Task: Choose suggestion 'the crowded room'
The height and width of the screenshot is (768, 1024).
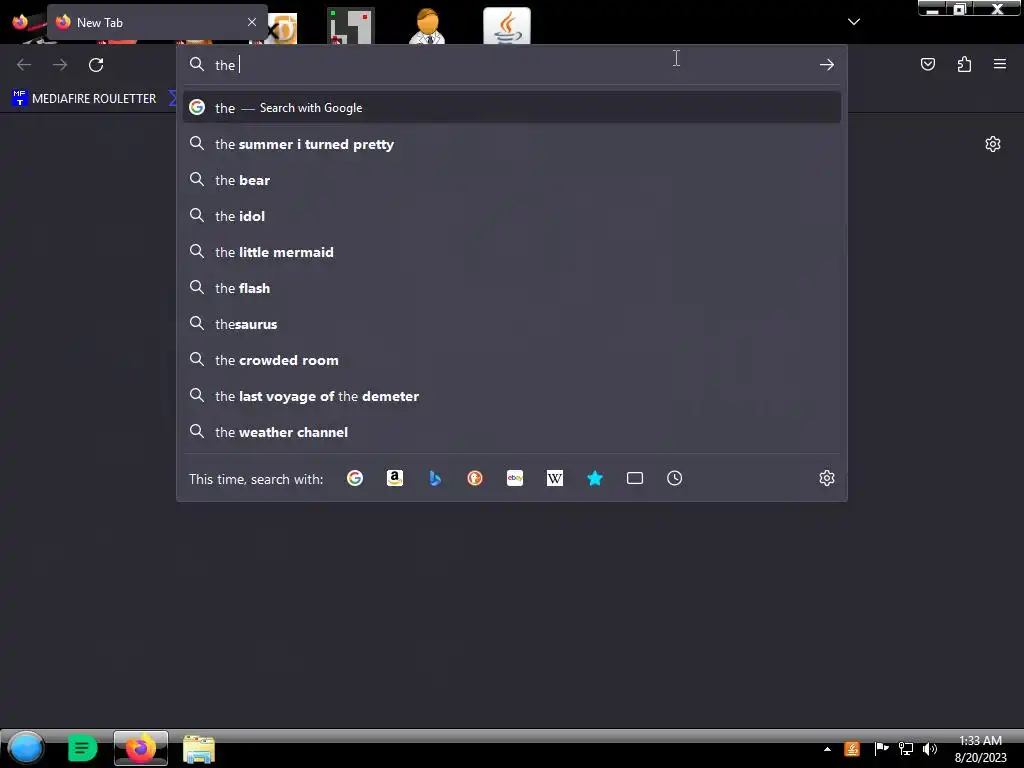Action: [512, 360]
